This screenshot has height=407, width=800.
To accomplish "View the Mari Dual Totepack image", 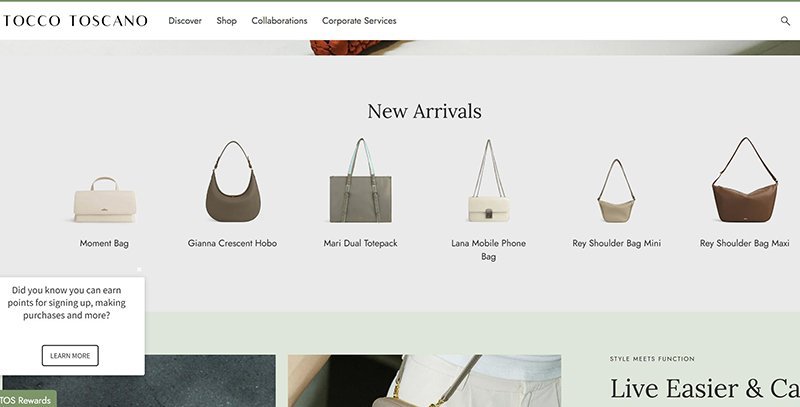I will click(361, 181).
